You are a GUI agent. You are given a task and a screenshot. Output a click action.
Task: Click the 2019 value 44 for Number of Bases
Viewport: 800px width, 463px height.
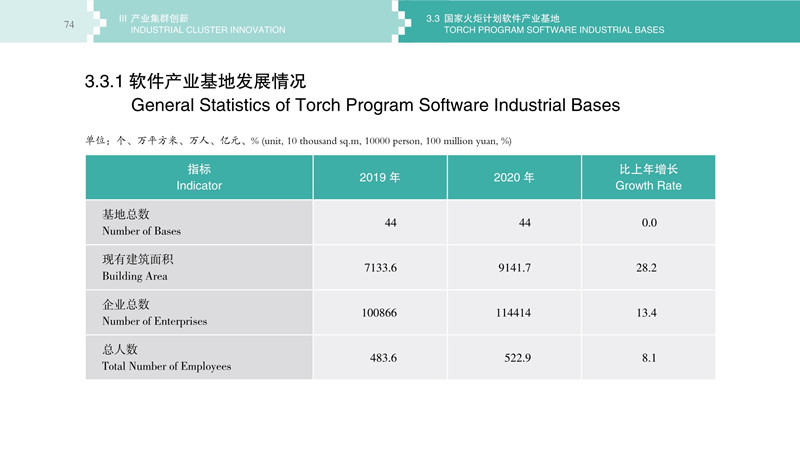(x=390, y=223)
